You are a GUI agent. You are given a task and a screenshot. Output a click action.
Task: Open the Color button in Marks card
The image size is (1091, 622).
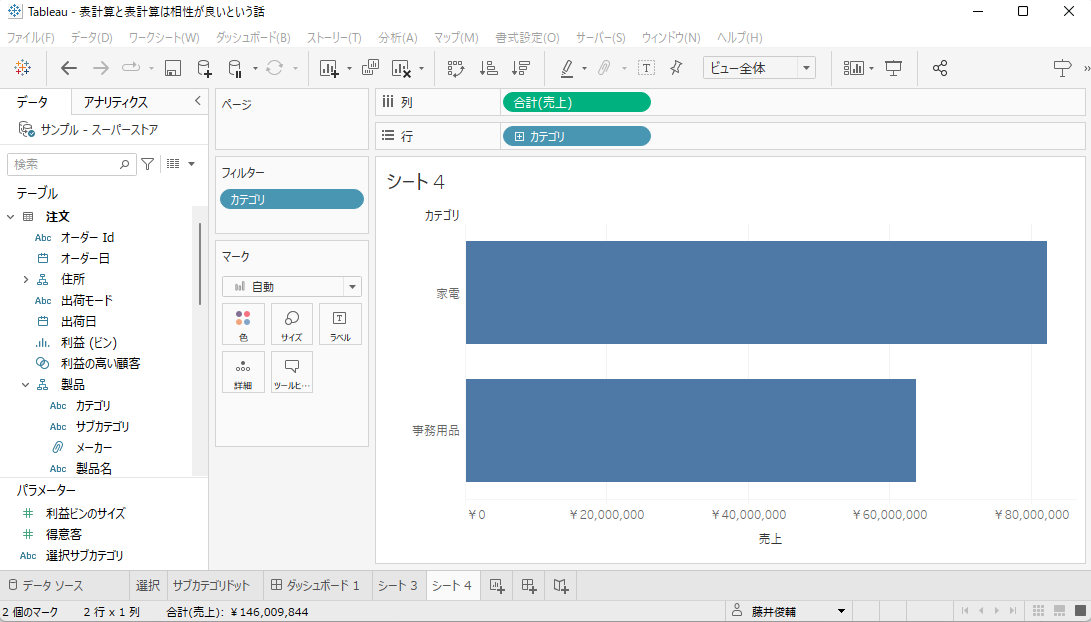click(243, 324)
